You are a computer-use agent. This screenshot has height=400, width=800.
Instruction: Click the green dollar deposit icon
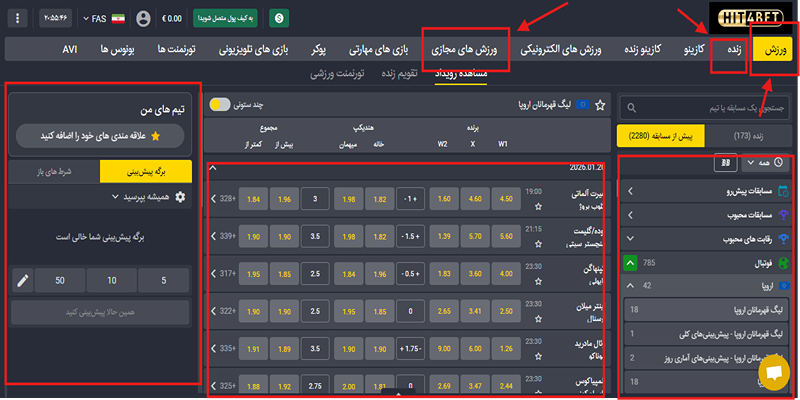tap(279, 18)
